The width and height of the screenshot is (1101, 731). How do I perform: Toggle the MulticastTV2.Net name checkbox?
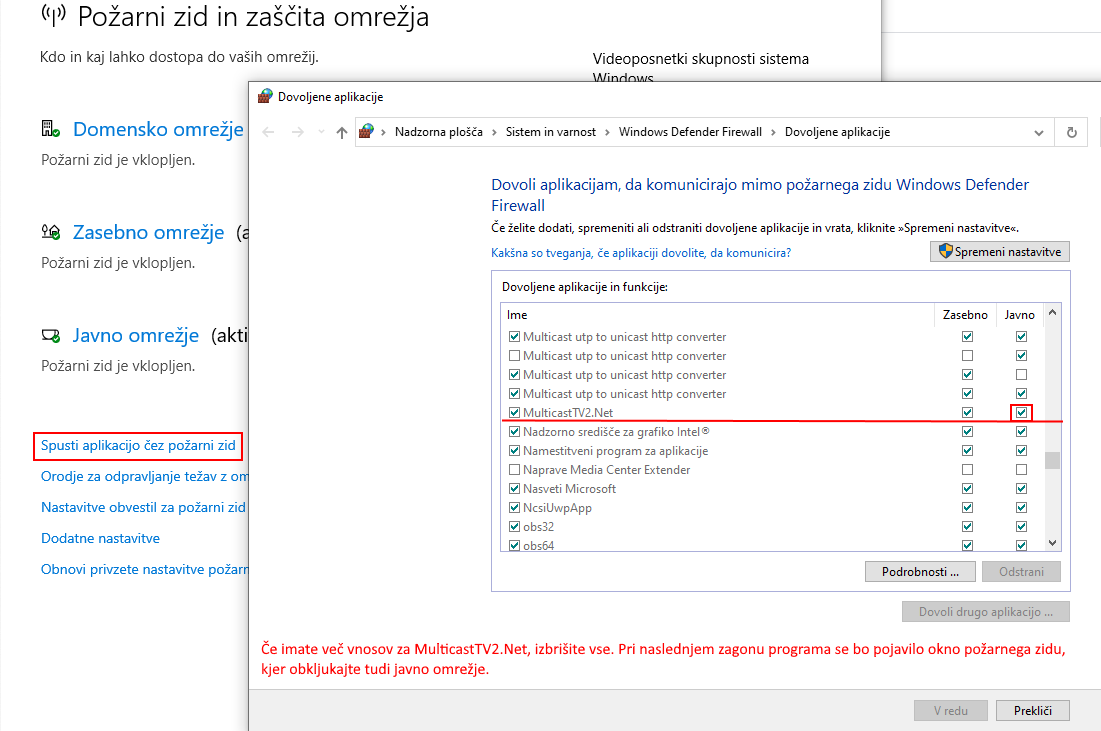514,412
